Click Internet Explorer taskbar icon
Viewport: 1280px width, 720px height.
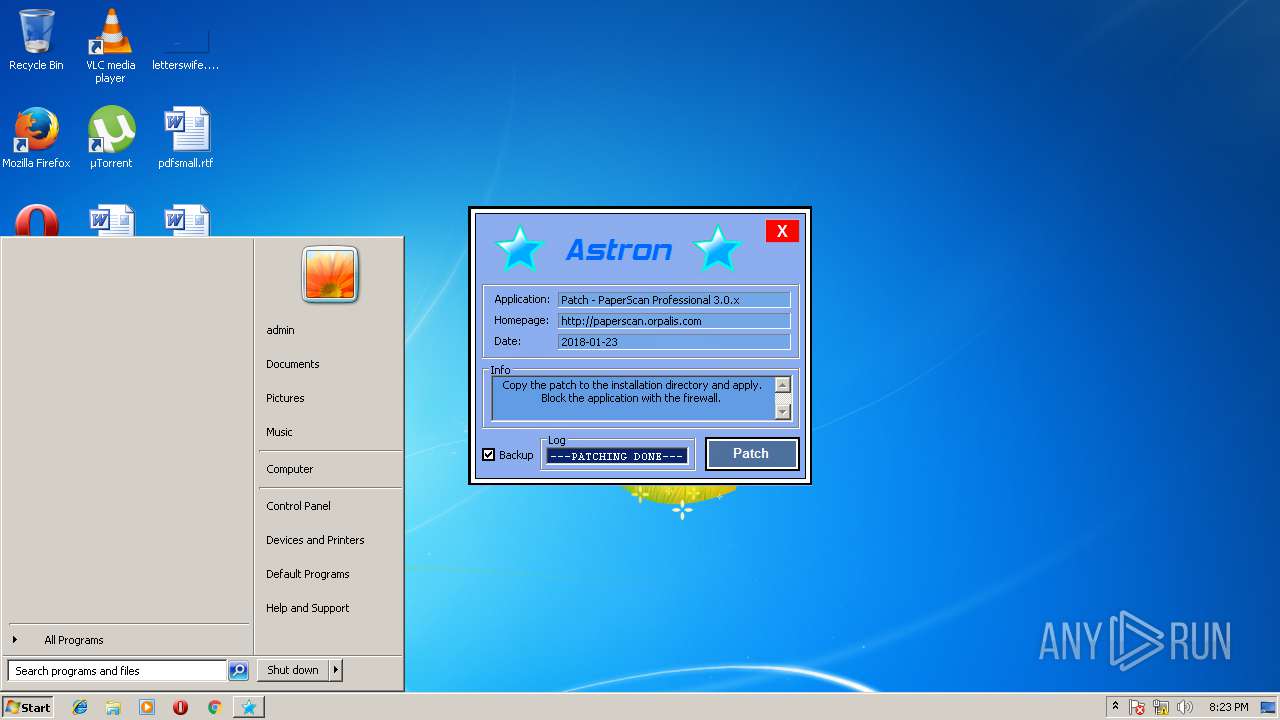coord(80,707)
